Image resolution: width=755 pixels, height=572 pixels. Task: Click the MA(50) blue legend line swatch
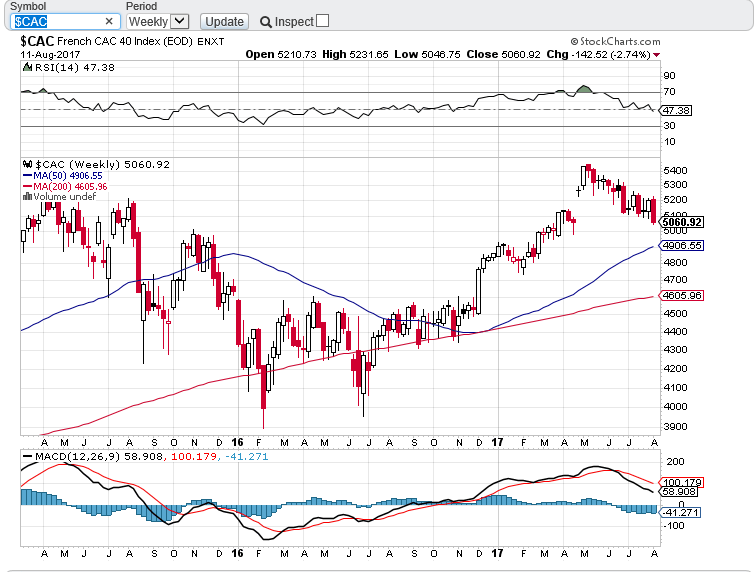click(27, 176)
